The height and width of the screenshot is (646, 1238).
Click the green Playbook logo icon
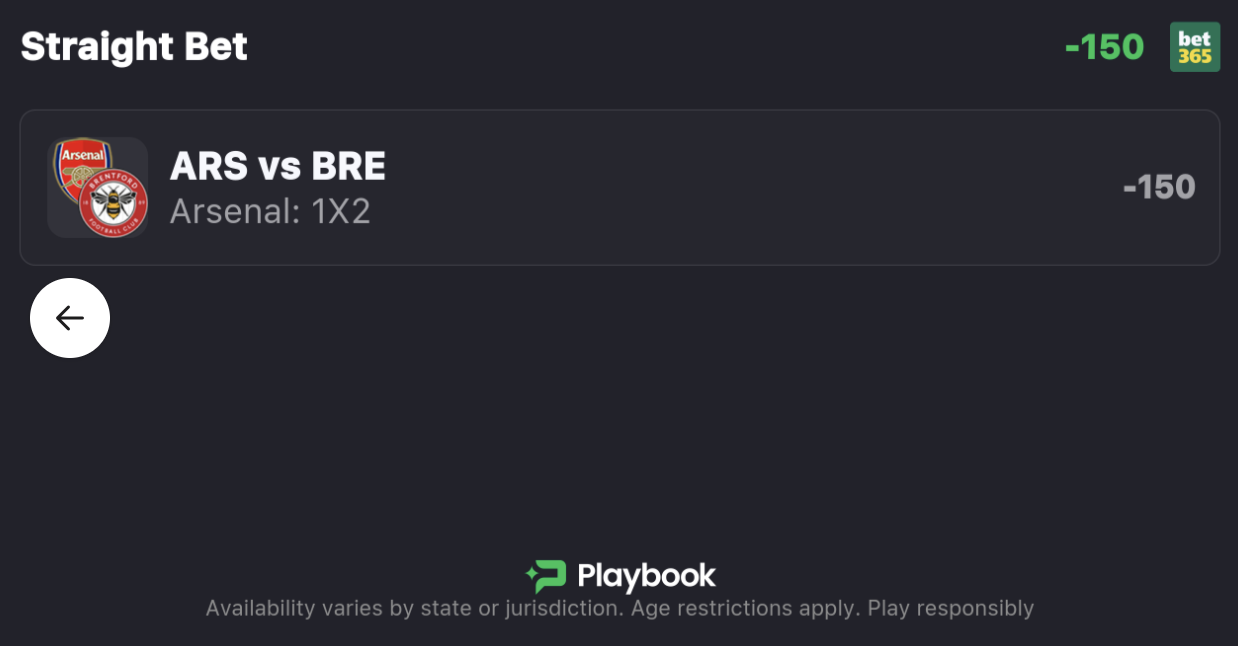pyautogui.click(x=546, y=576)
